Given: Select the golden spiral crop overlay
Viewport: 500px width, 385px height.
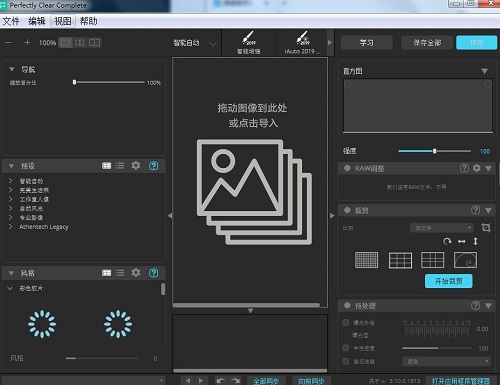Looking at the screenshot, I should coord(465,260).
